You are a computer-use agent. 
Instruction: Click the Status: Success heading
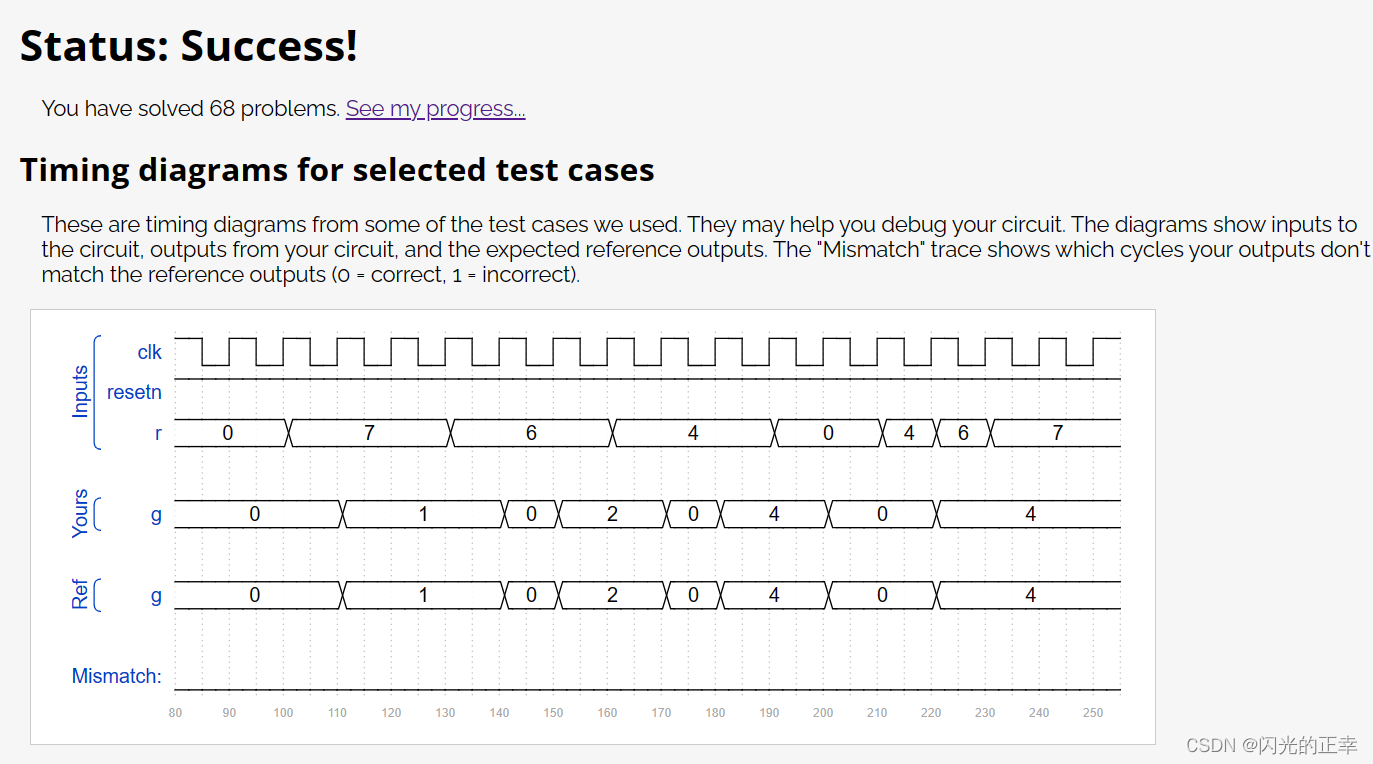click(x=189, y=46)
